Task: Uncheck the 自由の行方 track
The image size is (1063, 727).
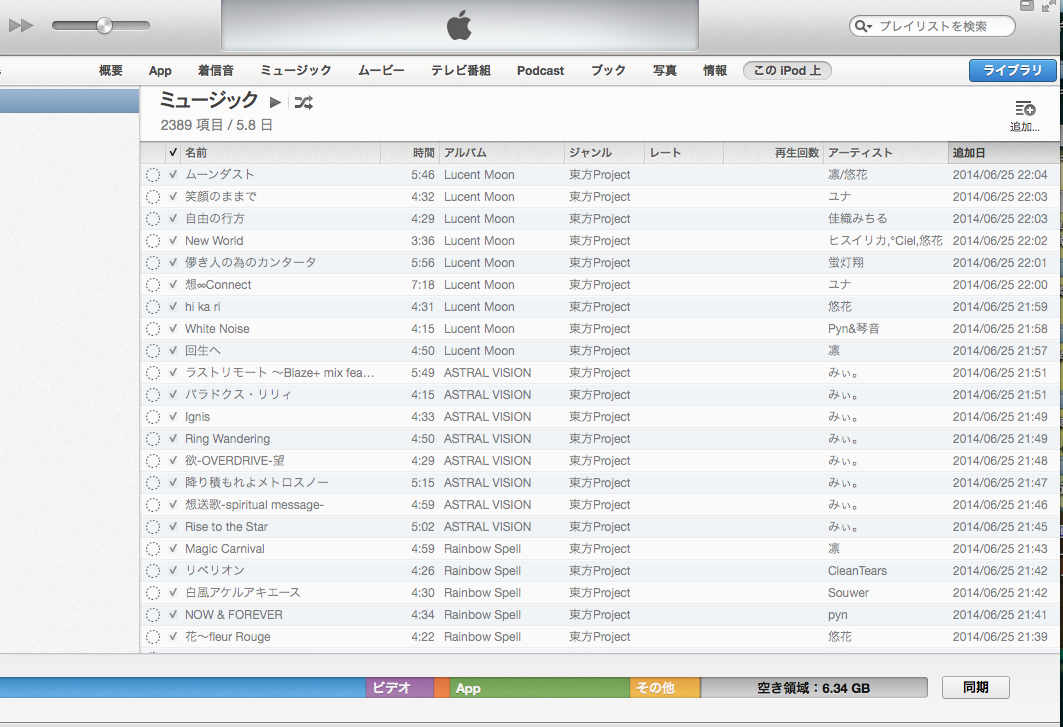Action: click(x=173, y=218)
